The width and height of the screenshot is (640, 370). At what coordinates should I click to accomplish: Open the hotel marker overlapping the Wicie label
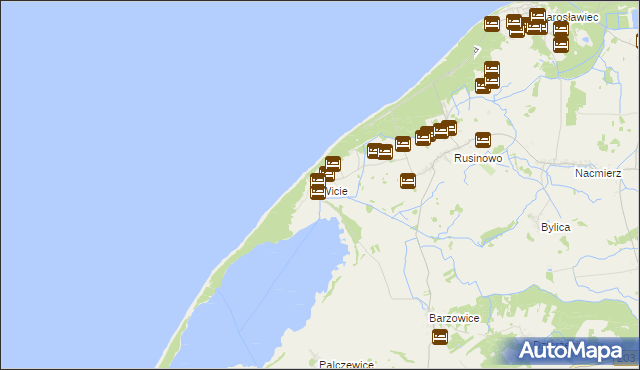318,192
